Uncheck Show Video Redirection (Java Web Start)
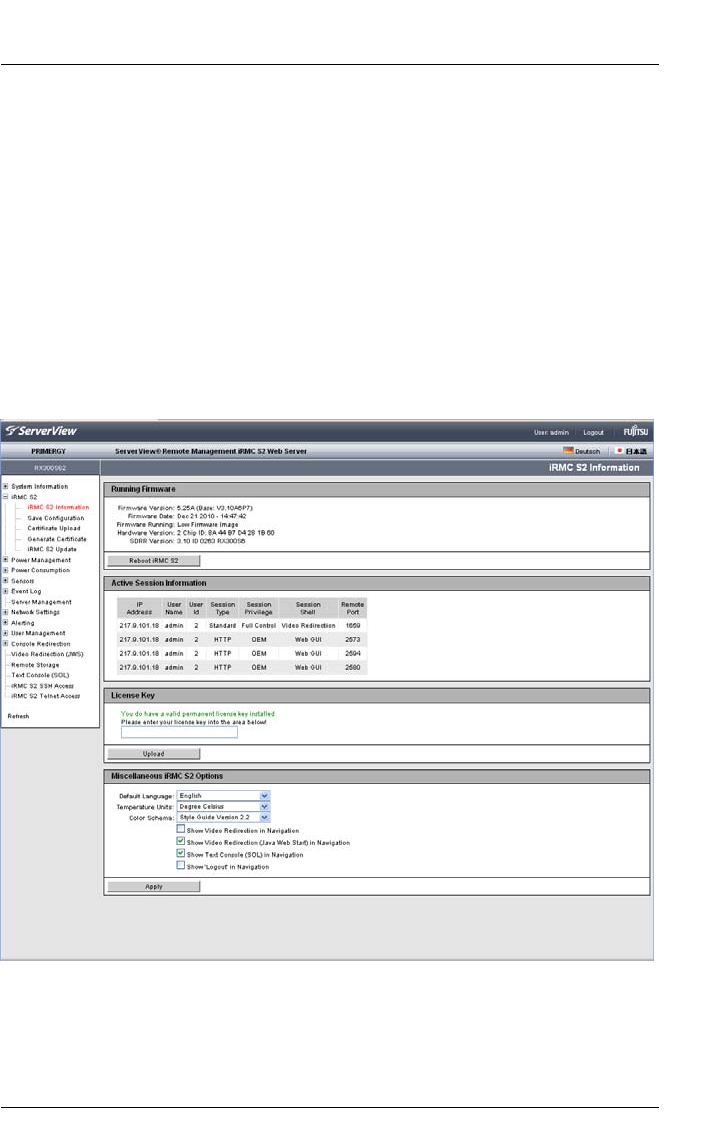720x1138 pixels. [x=181, y=840]
